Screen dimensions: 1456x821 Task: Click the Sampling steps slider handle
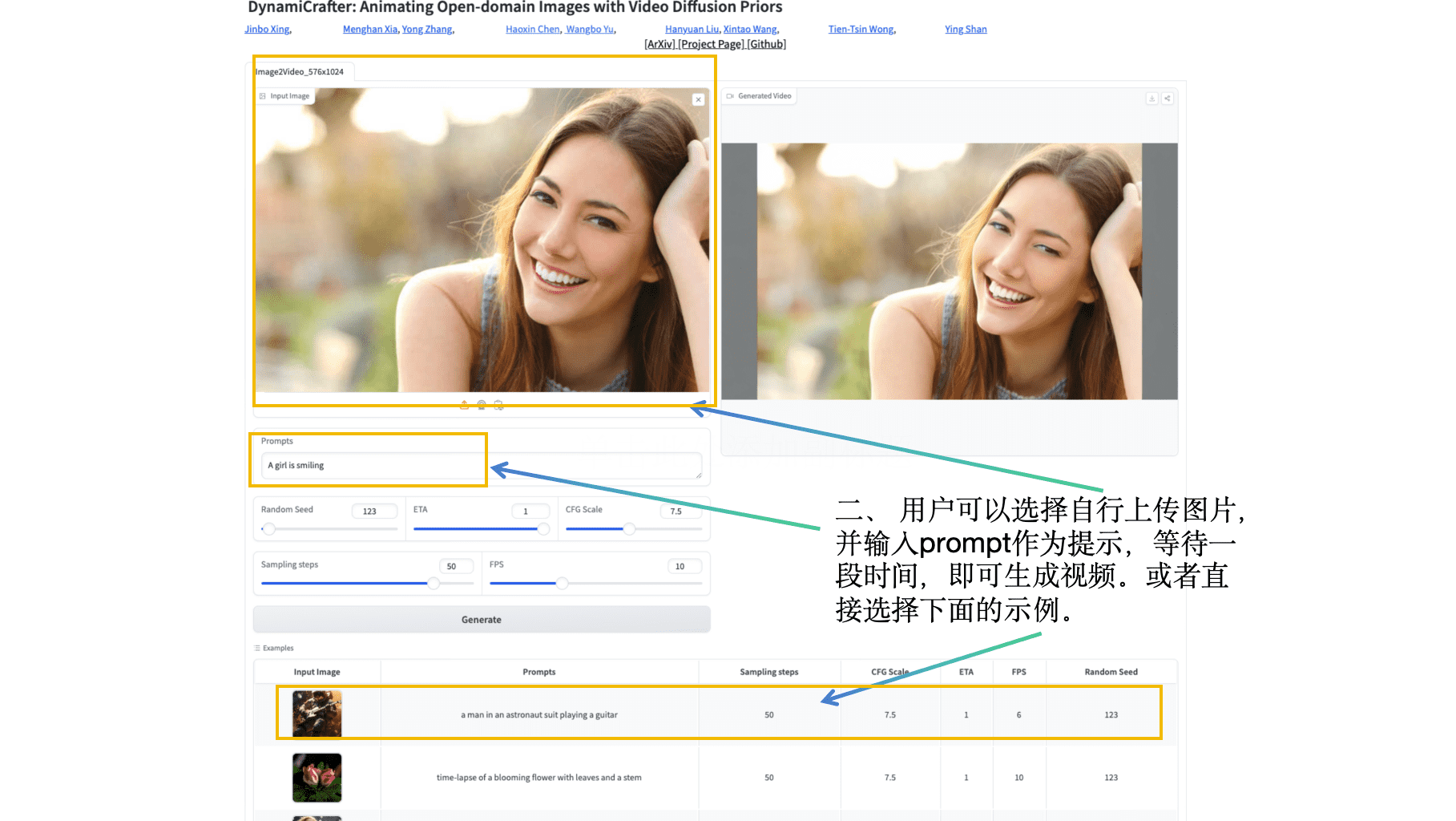[x=434, y=584]
